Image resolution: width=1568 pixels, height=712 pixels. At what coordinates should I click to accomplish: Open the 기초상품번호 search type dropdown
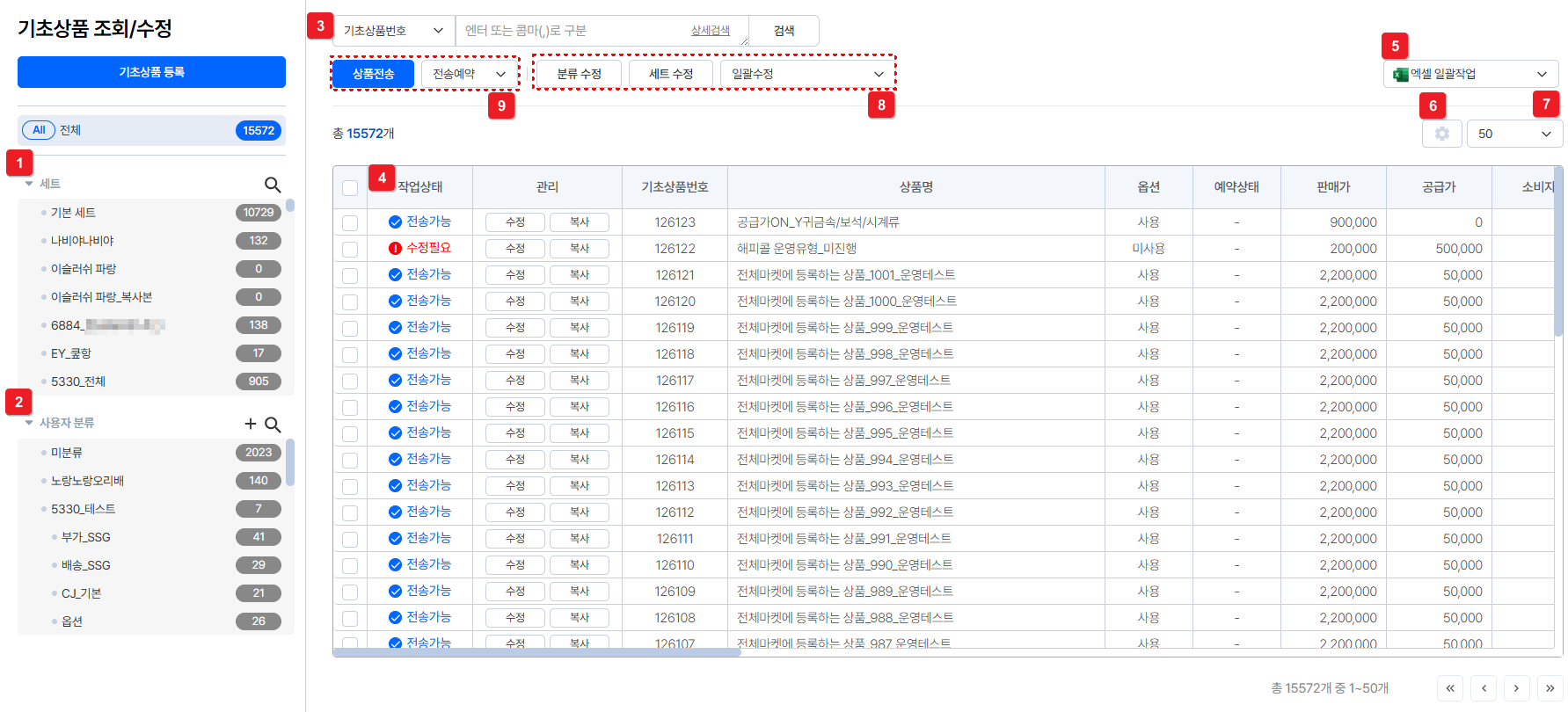(393, 31)
